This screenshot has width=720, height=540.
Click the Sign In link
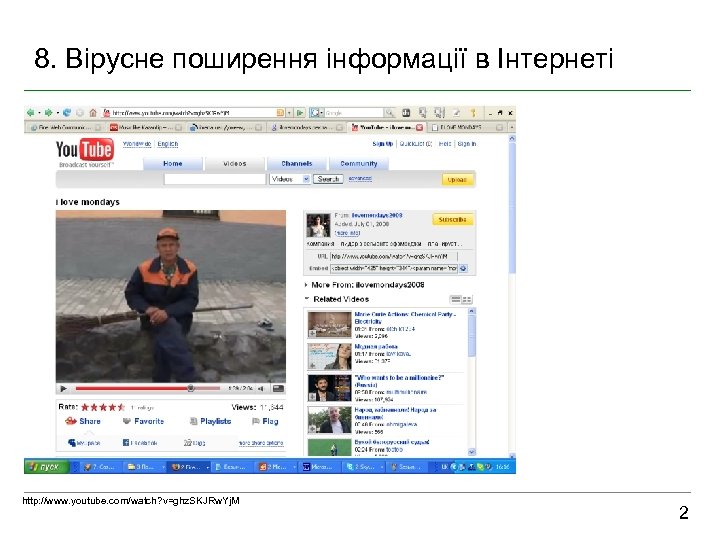coord(467,144)
